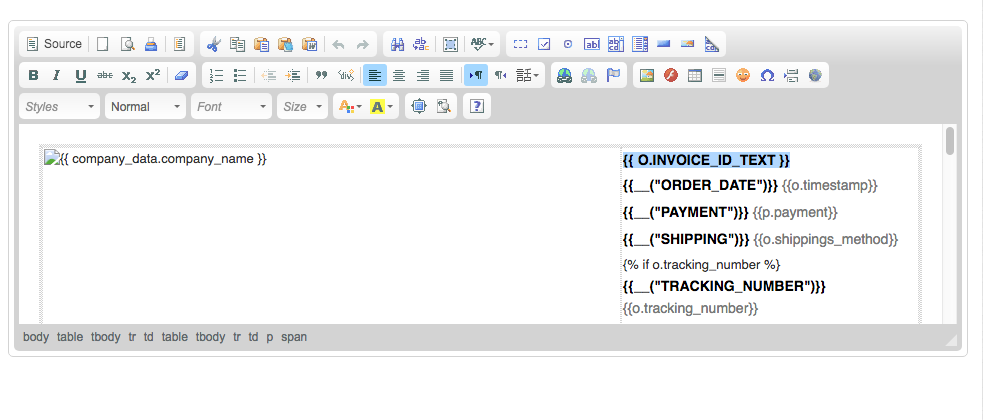Open the Styles dropdown
The width and height of the screenshot is (983, 420).
pyautogui.click(x=60, y=107)
